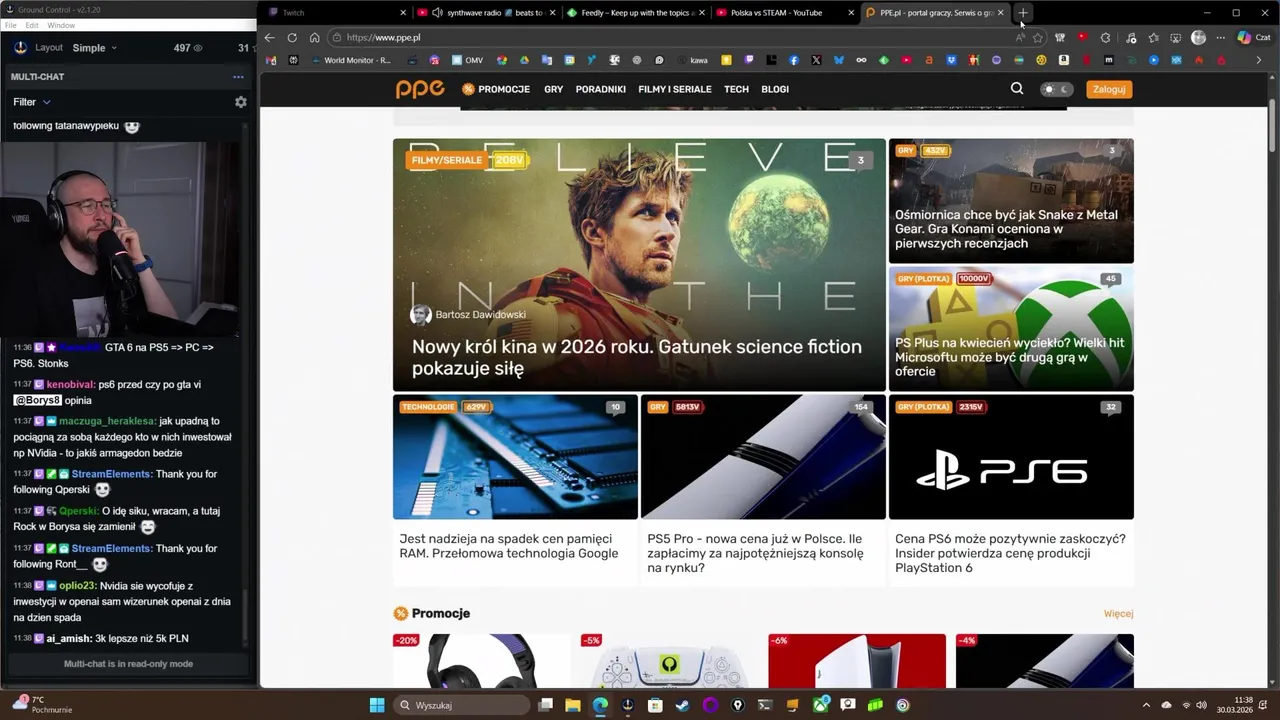The height and width of the screenshot is (720, 1280).
Task: Expand bookmarks overflow chevron
Action: (1259, 60)
